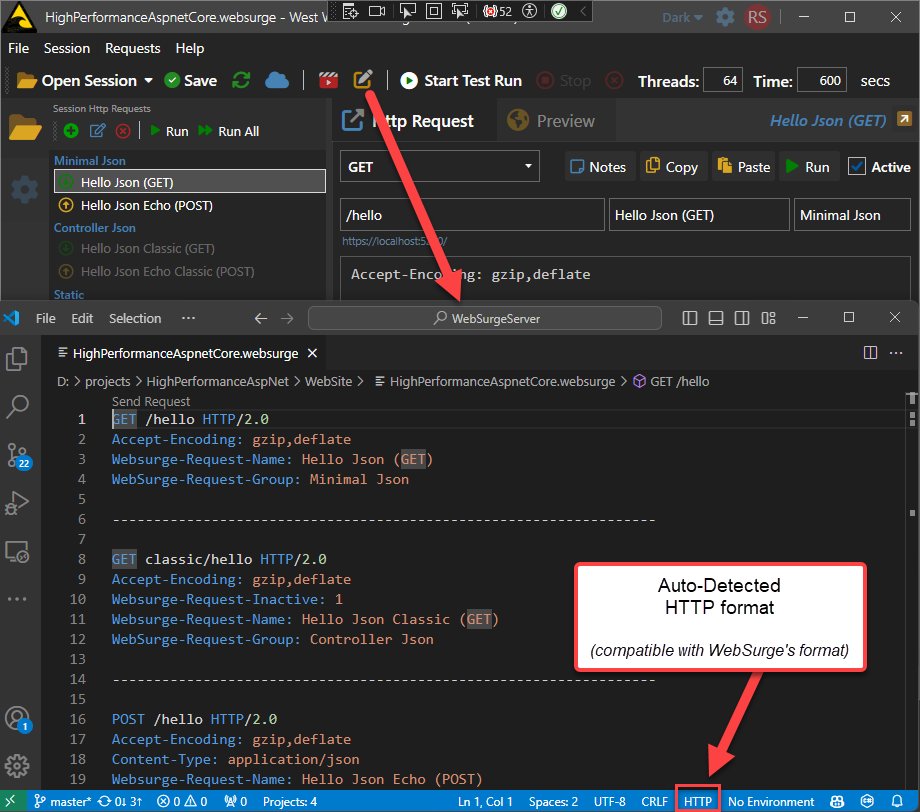Click the Time seconds input field

821,80
